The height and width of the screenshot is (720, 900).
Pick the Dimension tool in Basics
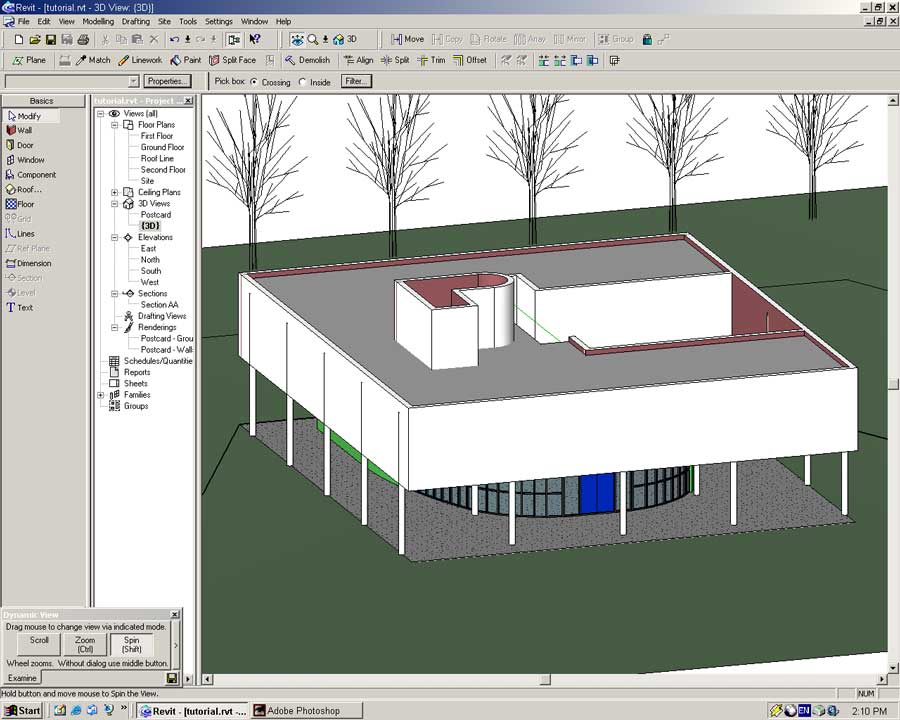click(29, 264)
